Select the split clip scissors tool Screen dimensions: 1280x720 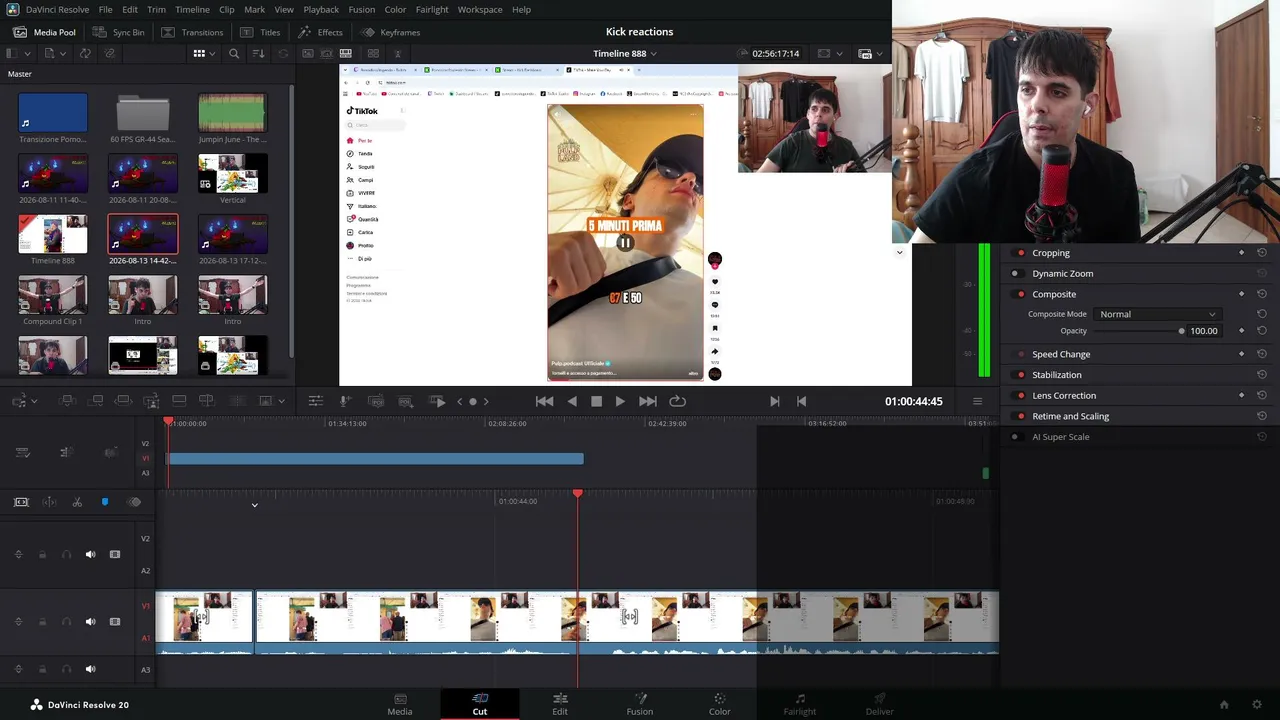pyautogui.click(x=77, y=502)
